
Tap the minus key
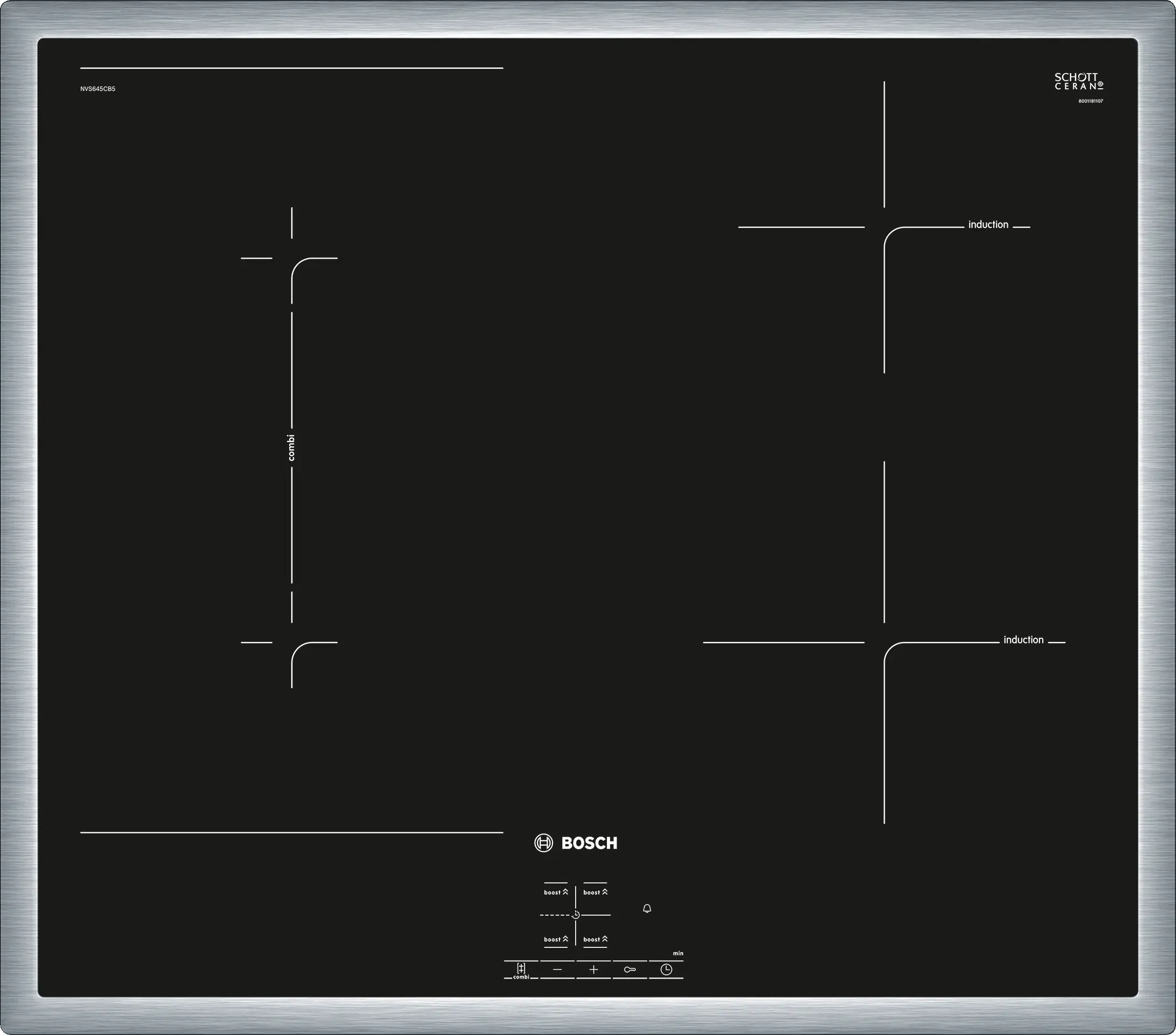[x=557, y=969]
